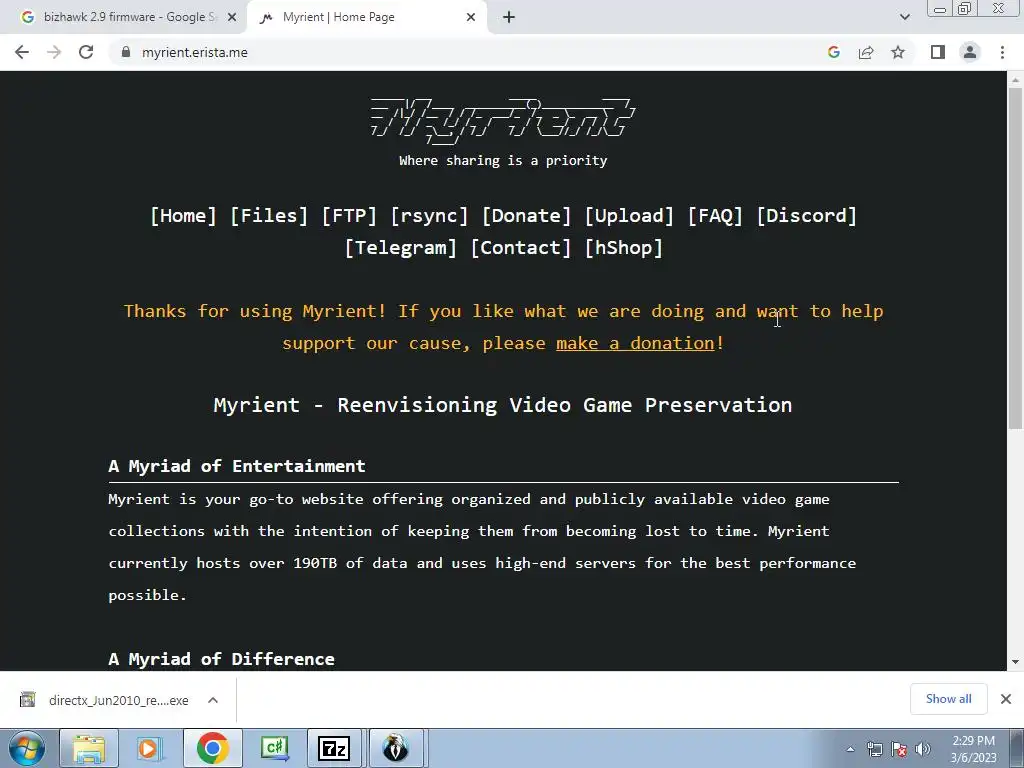Open the [Upload] navigation link
Screen dimensions: 1024x768
pyautogui.click(x=629, y=216)
